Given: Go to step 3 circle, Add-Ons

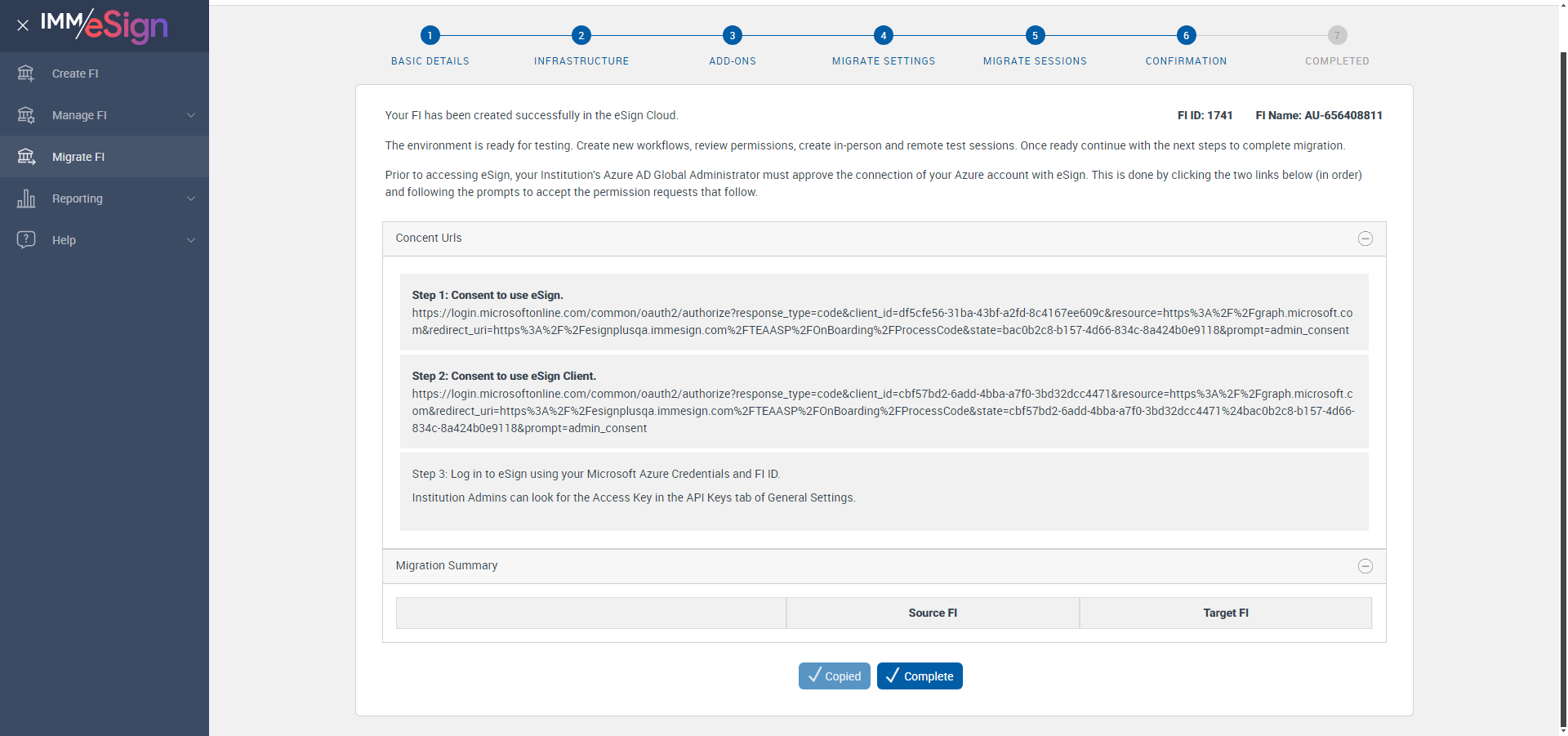Looking at the screenshot, I should click(x=733, y=35).
